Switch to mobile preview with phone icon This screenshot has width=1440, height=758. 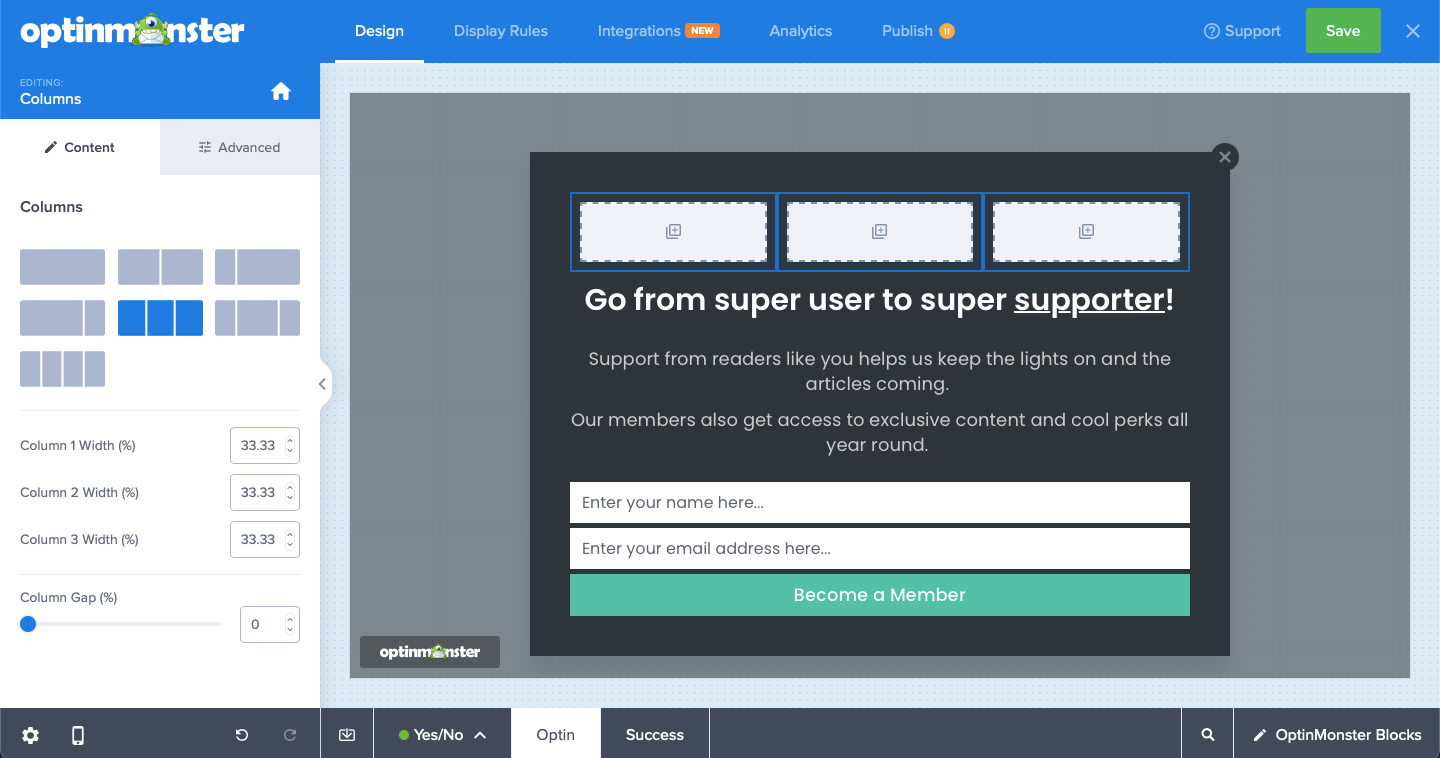77,734
